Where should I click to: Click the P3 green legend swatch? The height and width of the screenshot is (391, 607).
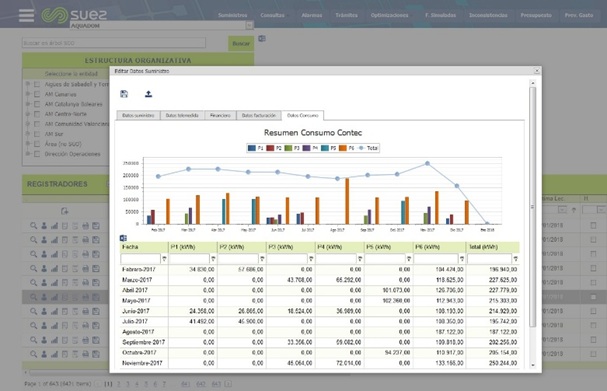pyautogui.click(x=288, y=148)
